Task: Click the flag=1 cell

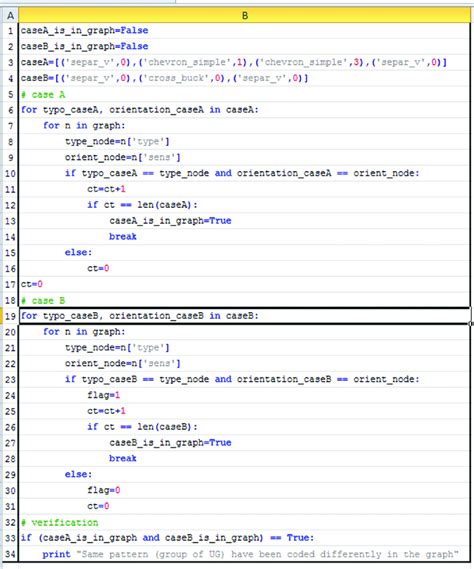Action: [245, 395]
